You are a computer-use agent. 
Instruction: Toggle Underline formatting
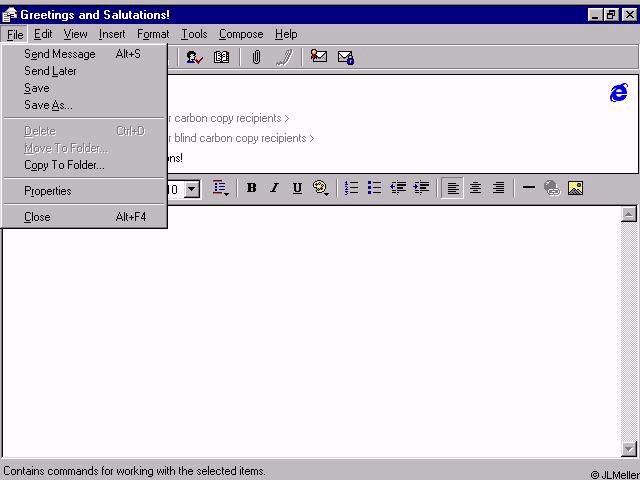point(297,188)
